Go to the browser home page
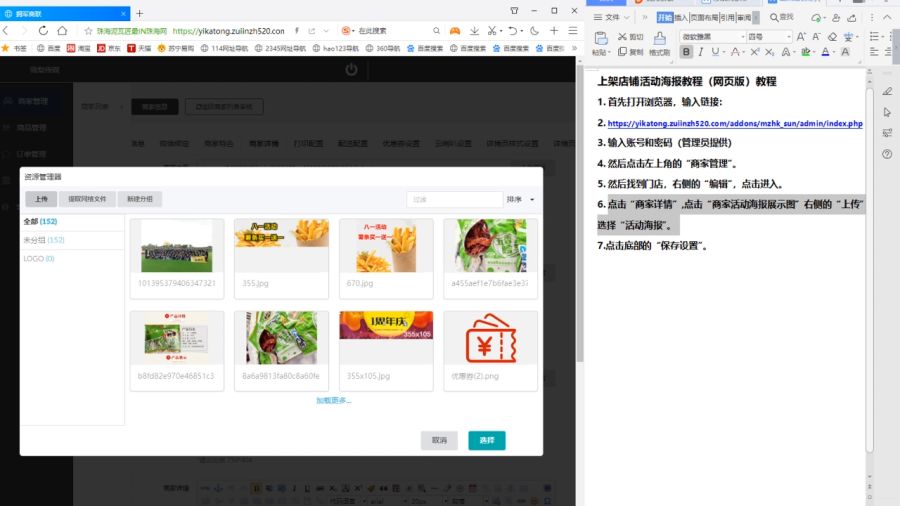The height and width of the screenshot is (506, 900). 62,30
